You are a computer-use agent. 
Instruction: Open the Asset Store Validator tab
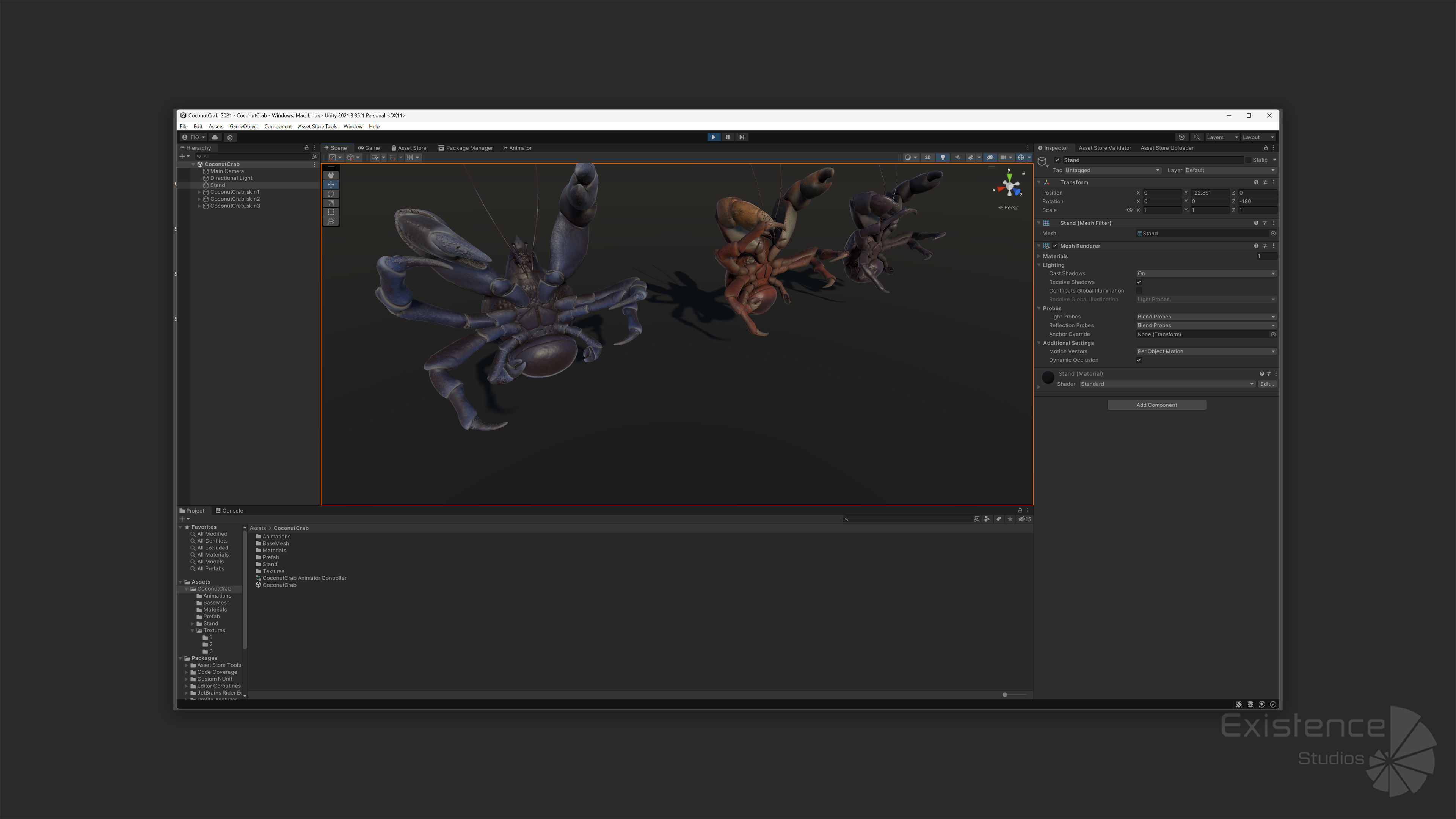pos(1105,148)
